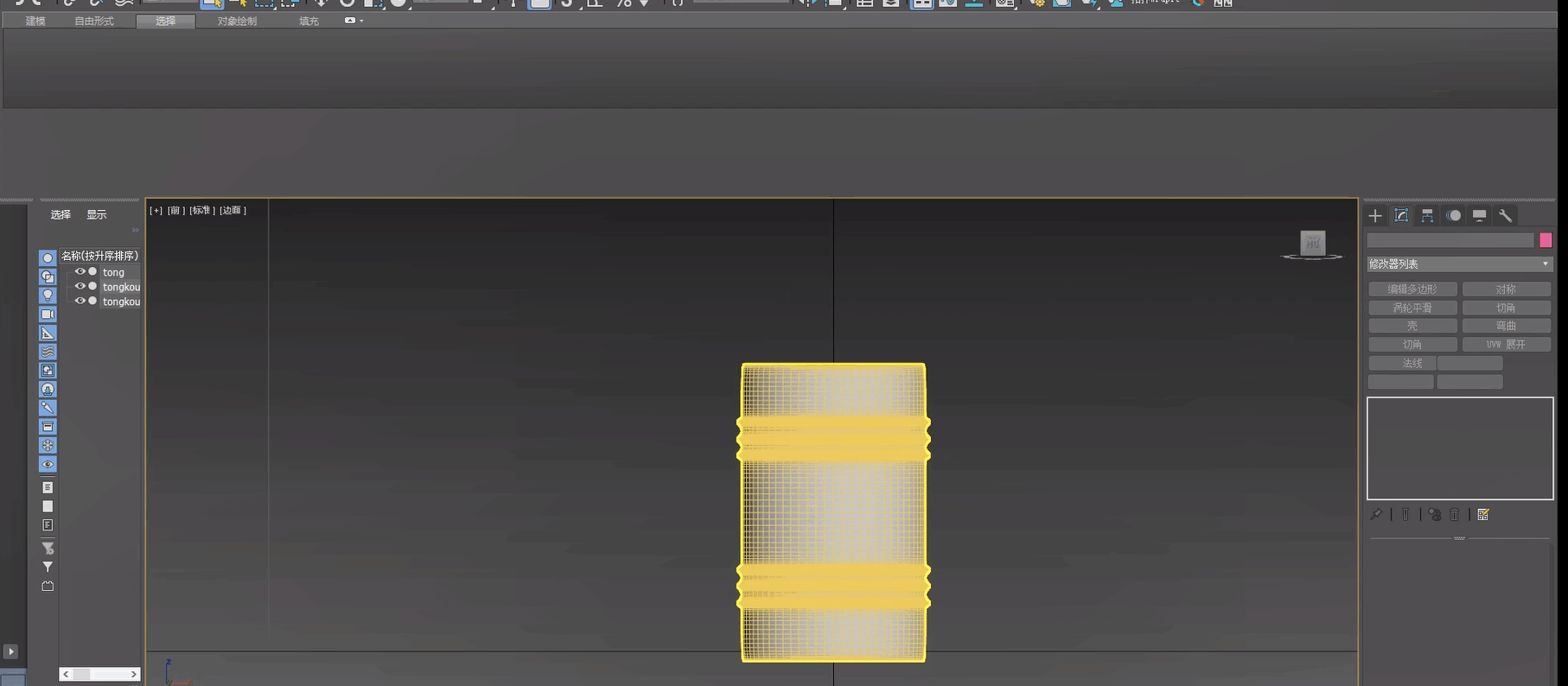Image resolution: width=1568 pixels, height=686 pixels.
Task: Click the 法线 modifier button
Action: [x=1401, y=363]
